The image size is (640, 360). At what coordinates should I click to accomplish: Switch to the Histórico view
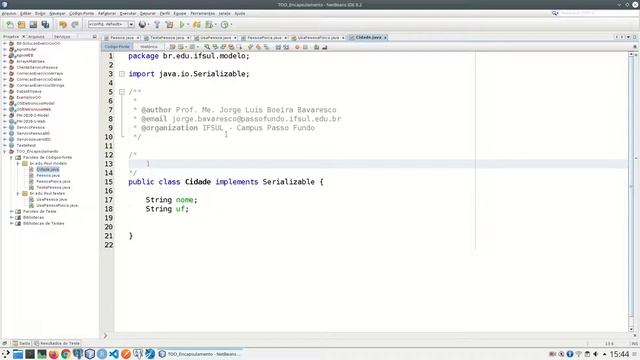(x=149, y=47)
